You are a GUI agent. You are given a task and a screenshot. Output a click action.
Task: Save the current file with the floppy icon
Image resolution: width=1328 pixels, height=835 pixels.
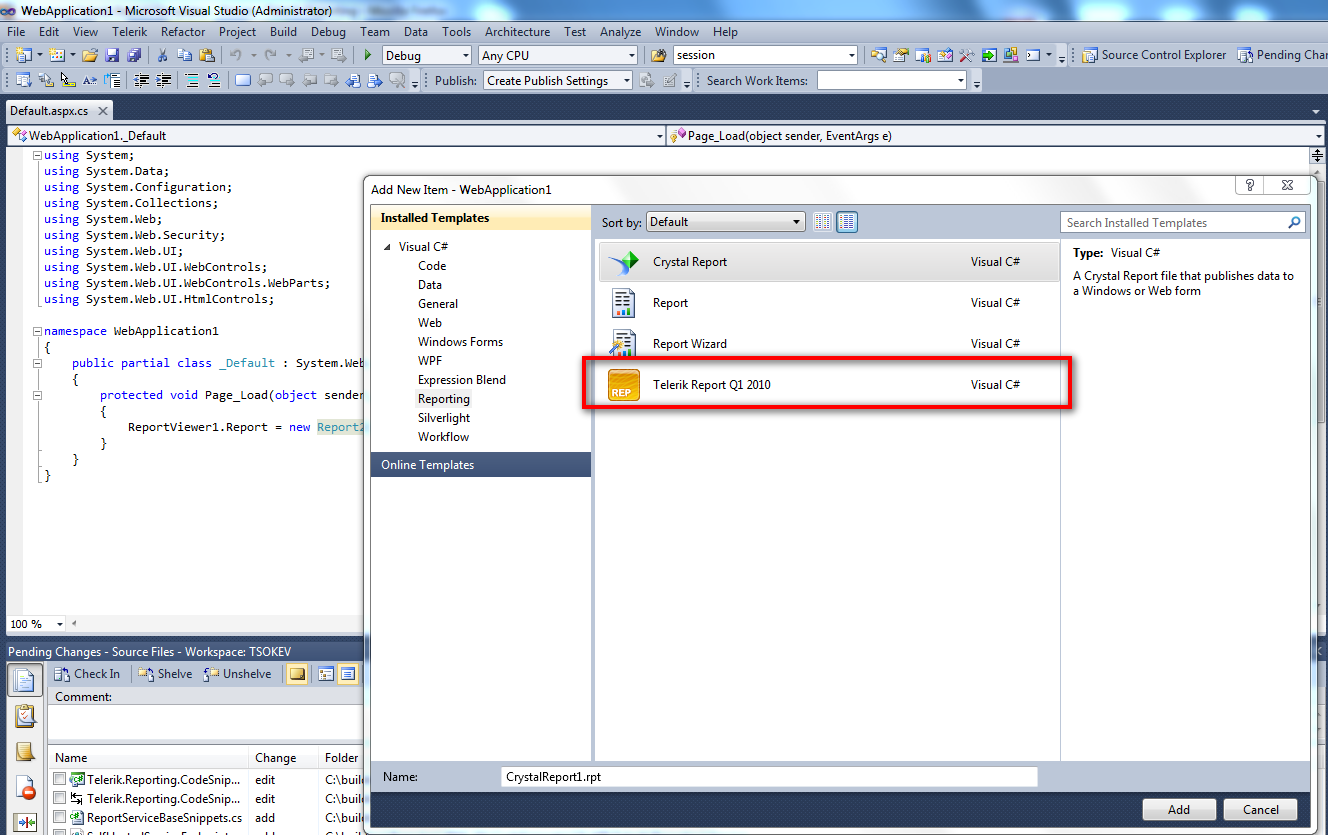[x=113, y=55]
